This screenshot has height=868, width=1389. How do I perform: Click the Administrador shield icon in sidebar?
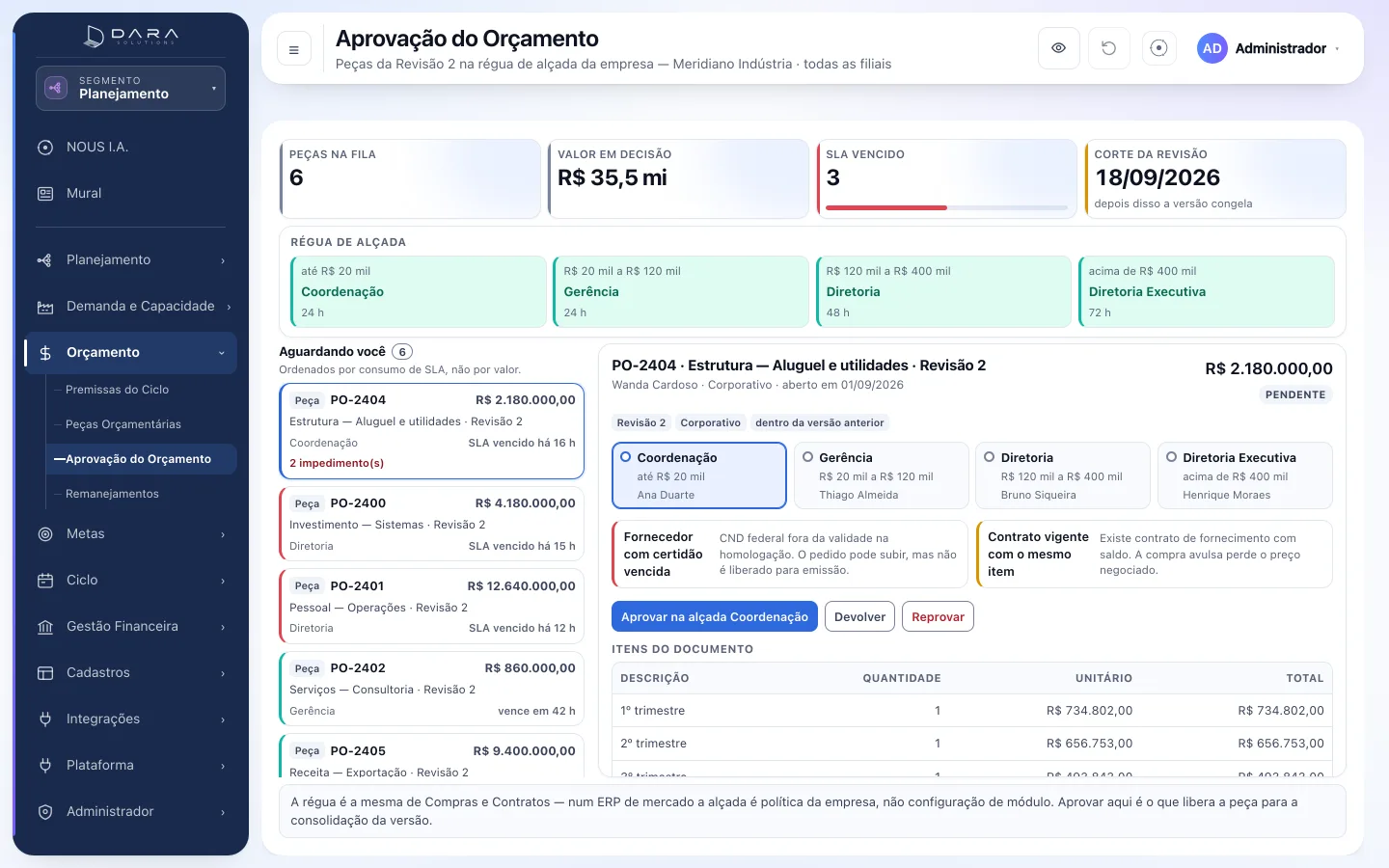pos(44,812)
